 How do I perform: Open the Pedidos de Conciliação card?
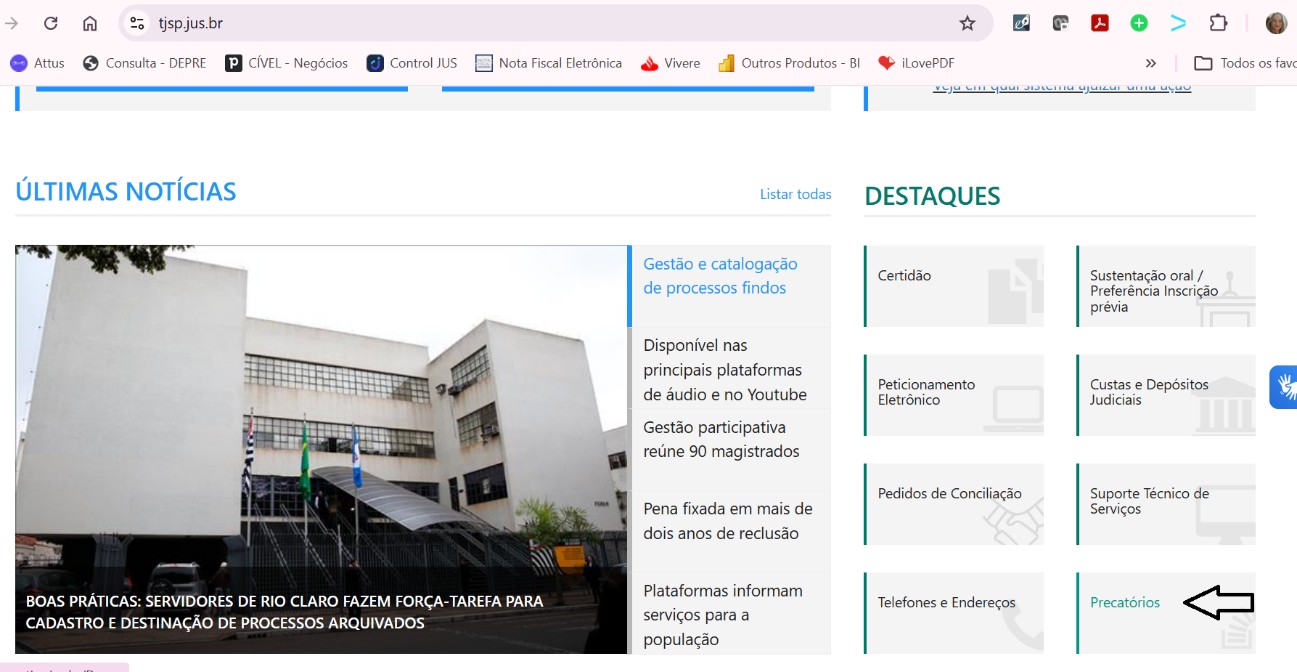954,504
